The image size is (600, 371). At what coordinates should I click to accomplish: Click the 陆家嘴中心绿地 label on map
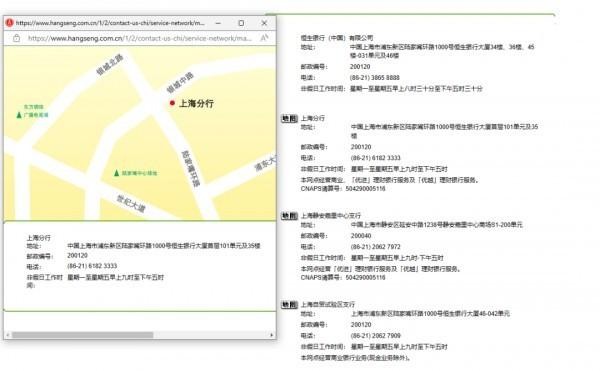(x=139, y=173)
